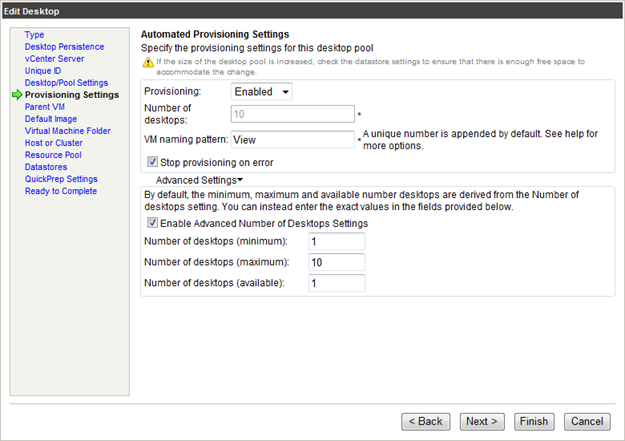The width and height of the screenshot is (625, 441).
Task: Click the Back button
Action: coord(425,421)
